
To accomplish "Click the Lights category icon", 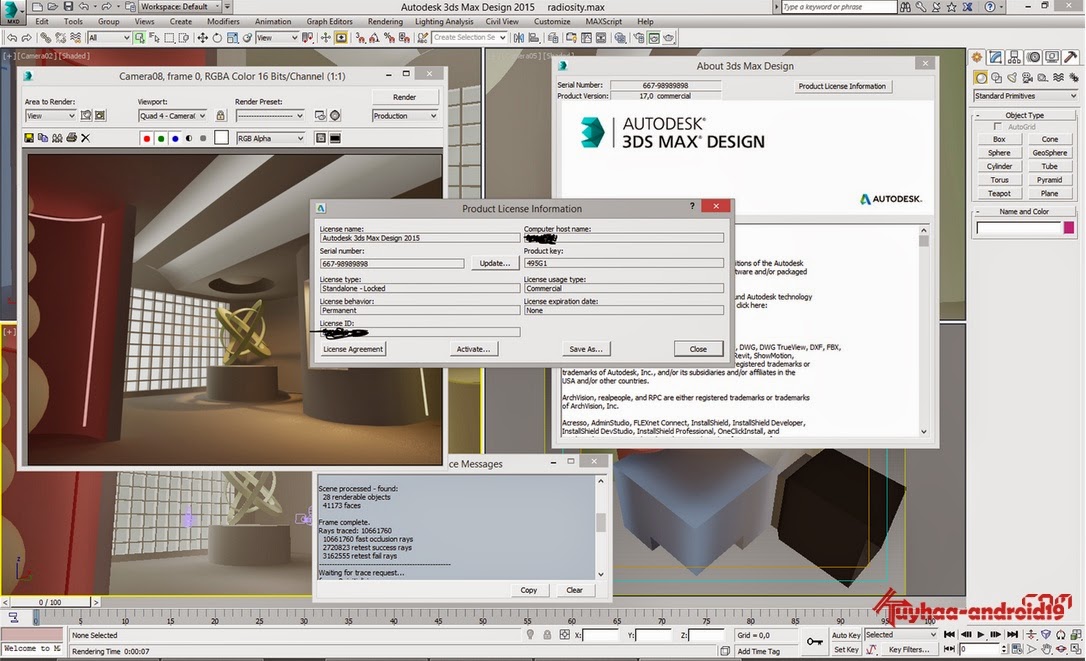I will (1012, 78).
